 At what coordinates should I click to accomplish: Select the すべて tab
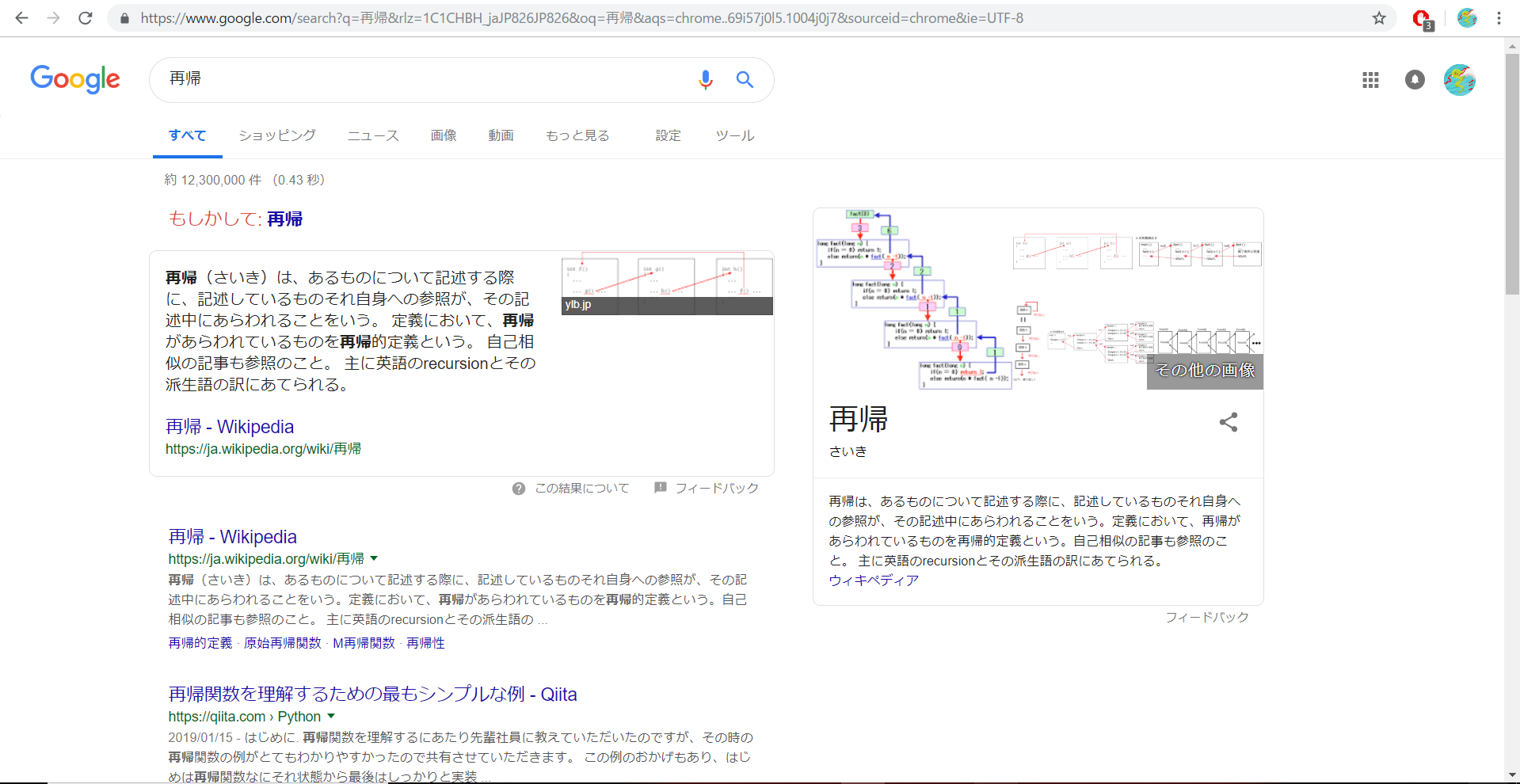[187, 135]
